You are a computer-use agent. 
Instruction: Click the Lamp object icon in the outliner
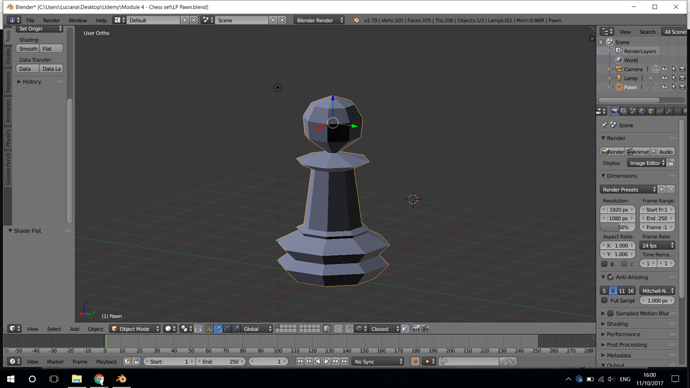(x=619, y=78)
